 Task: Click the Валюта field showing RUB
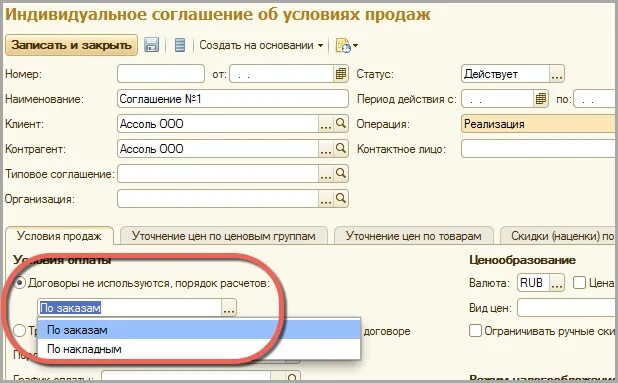tap(533, 283)
